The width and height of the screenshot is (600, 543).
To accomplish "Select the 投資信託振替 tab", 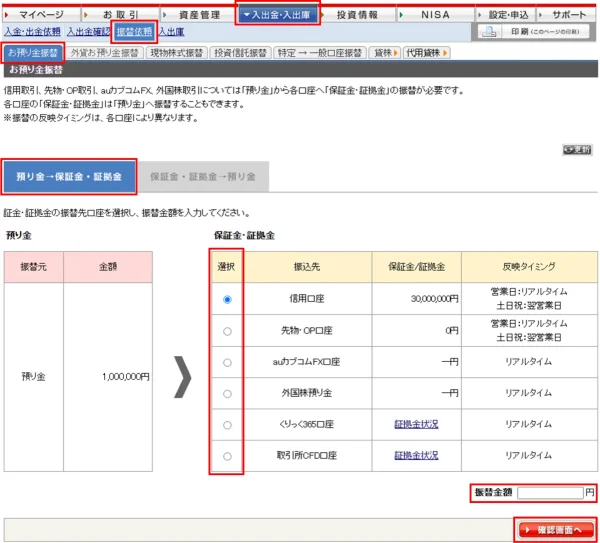I will [240, 53].
